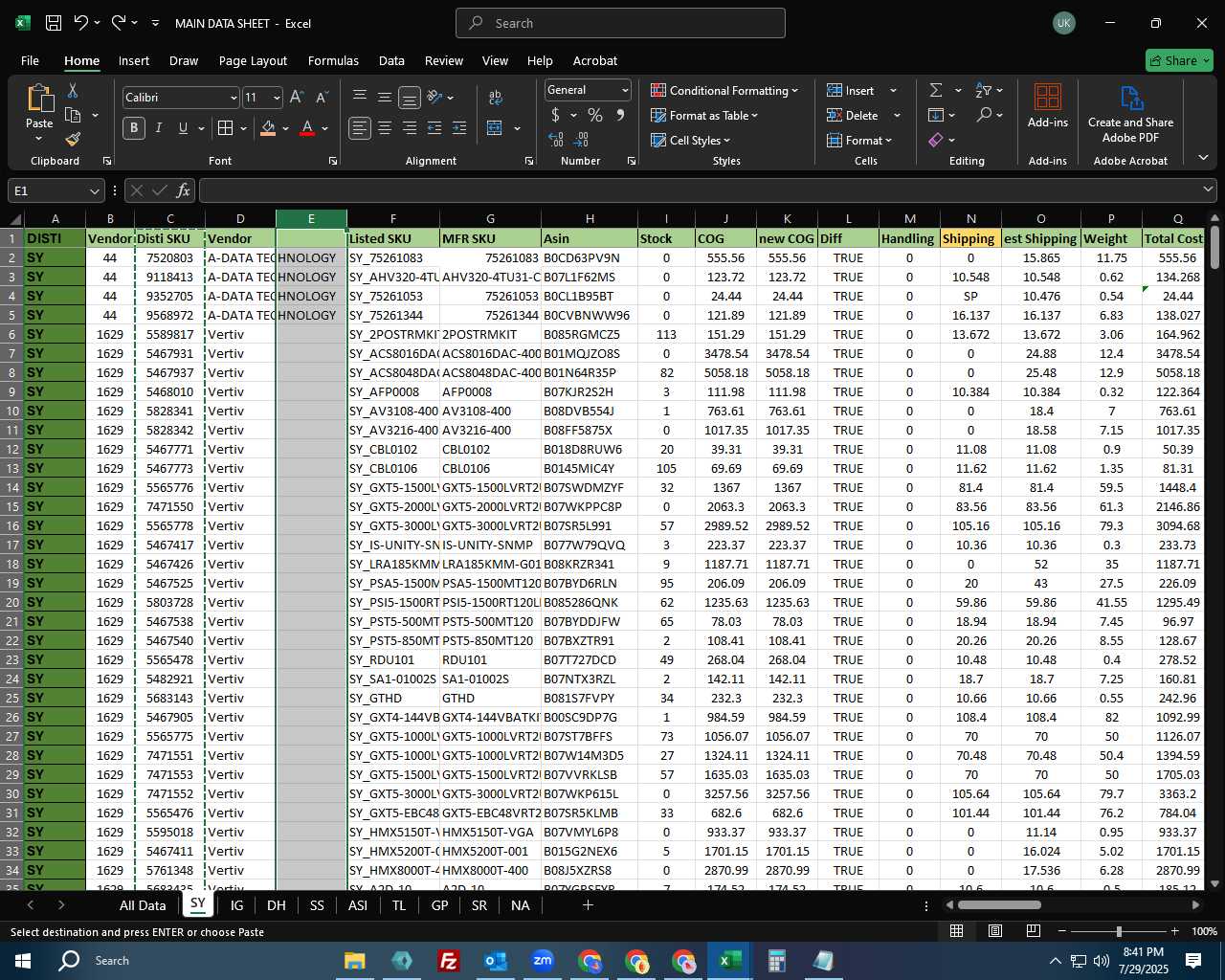1225x980 pixels.
Task: Click the Paste clipboard icon
Action: coord(39,100)
